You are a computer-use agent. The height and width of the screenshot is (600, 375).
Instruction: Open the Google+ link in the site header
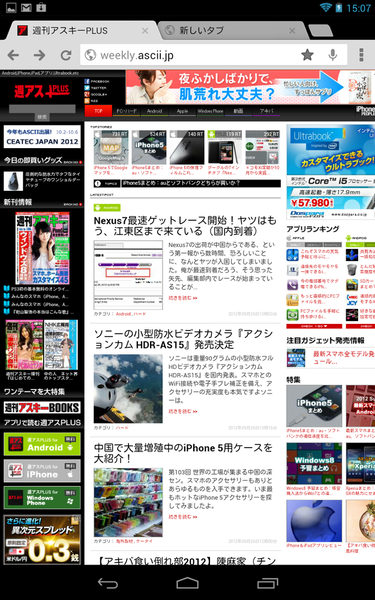96,95
